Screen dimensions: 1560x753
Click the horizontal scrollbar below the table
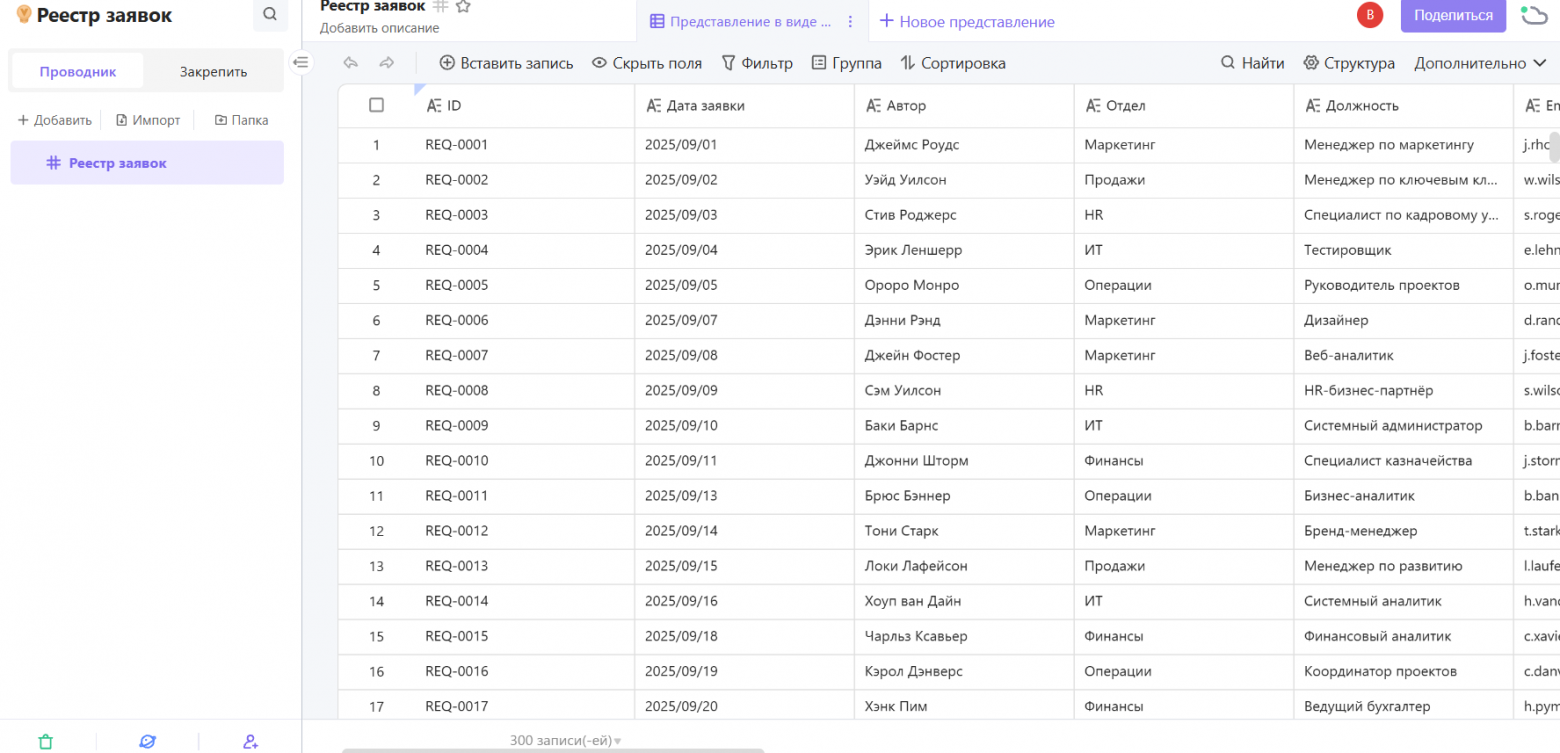coord(552,750)
